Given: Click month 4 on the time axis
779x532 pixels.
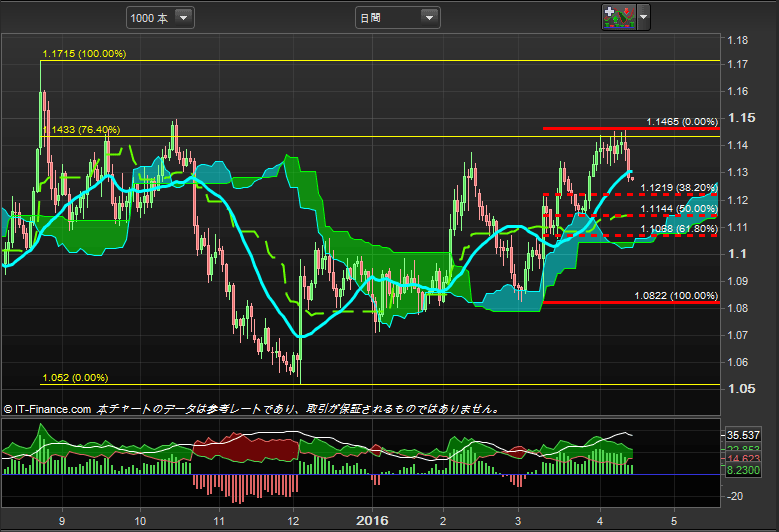Looking at the screenshot, I should point(600,521).
